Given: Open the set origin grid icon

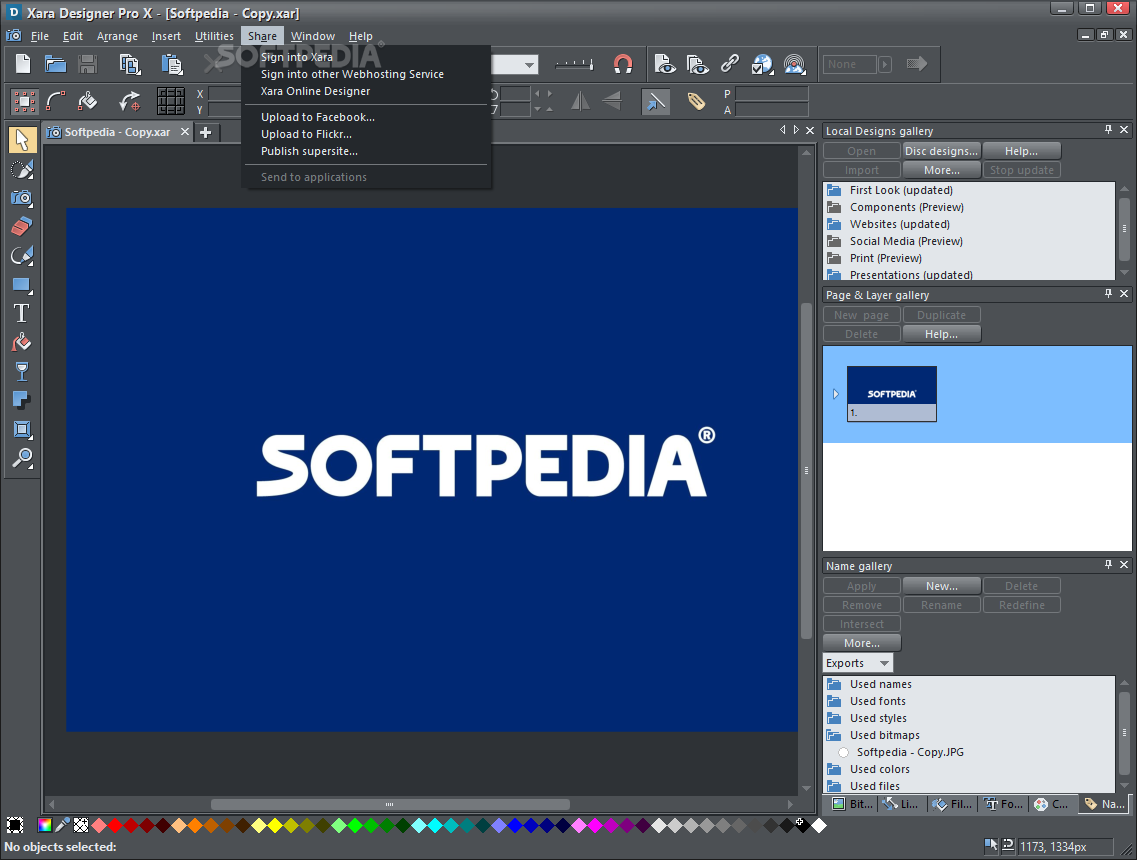Looking at the screenshot, I should [x=170, y=101].
